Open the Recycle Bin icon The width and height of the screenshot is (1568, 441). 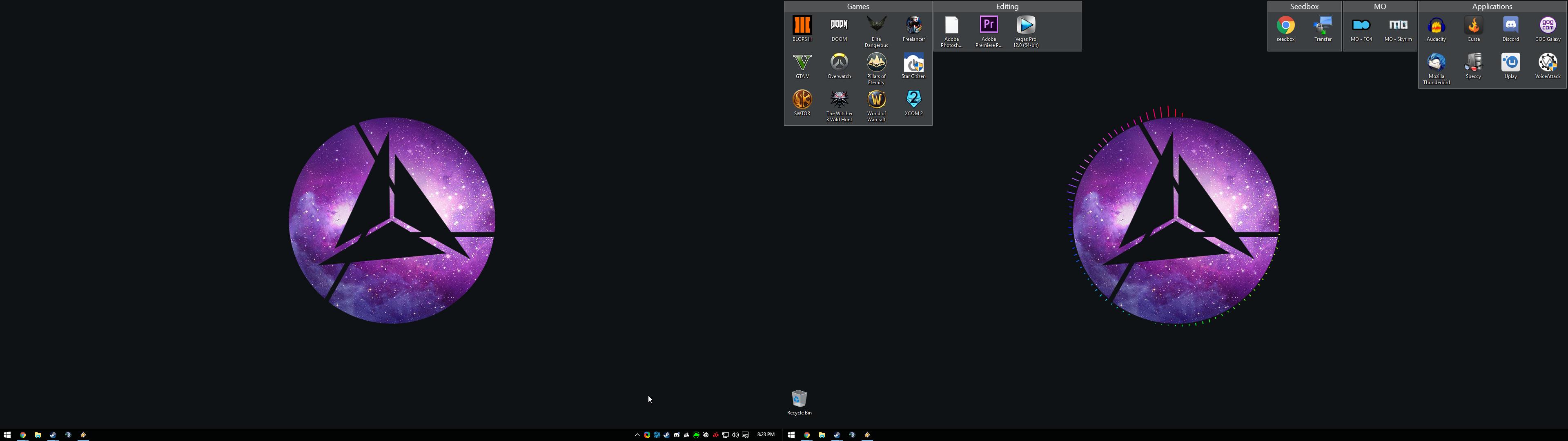click(x=799, y=403)
